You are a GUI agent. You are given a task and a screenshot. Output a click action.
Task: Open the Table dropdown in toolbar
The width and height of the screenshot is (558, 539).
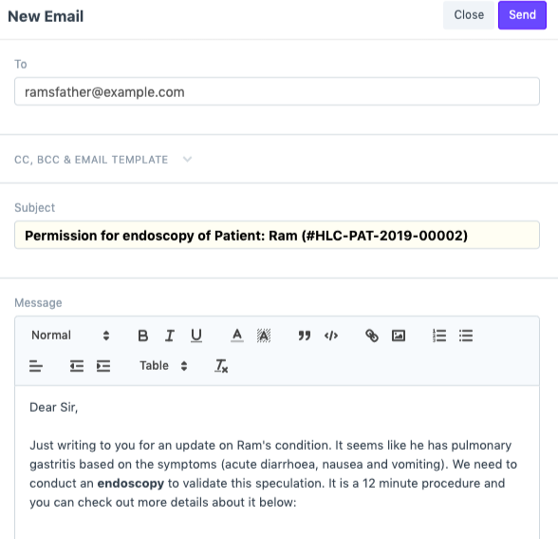click(x=163, y=366)
